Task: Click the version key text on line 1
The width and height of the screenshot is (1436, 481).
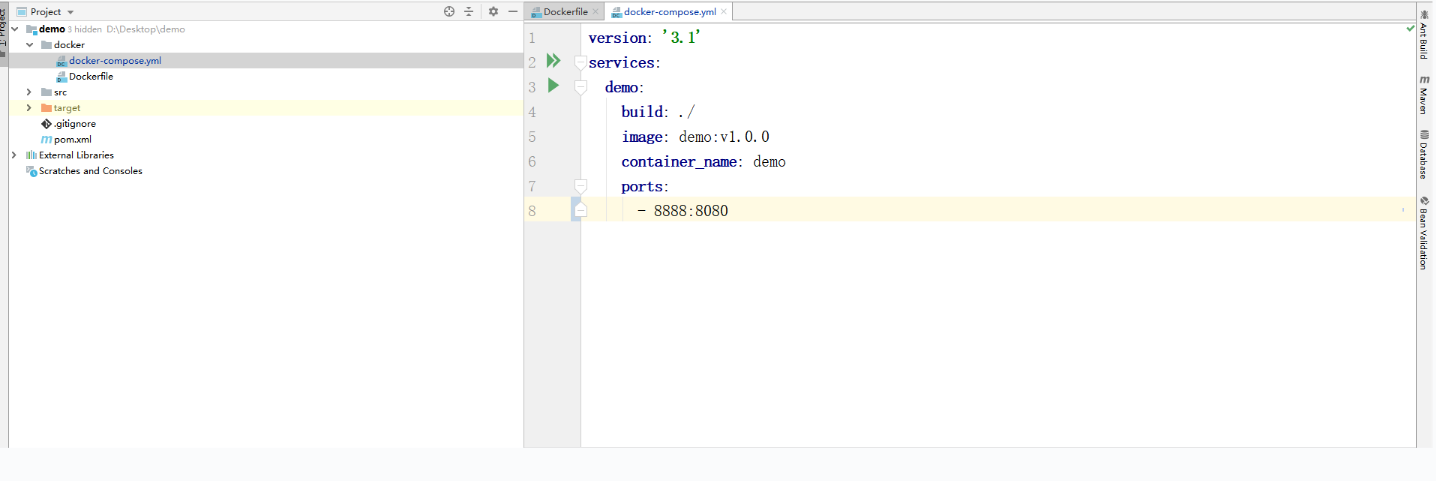Action: (617, 38)
